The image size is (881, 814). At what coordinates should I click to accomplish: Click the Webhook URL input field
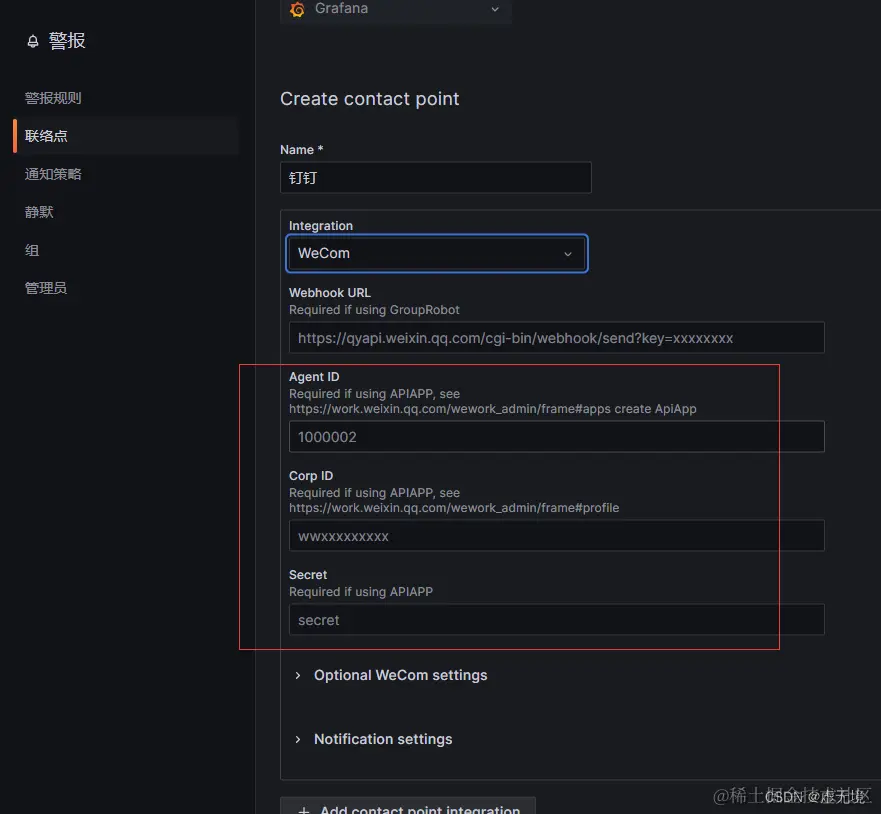point(556,338)
